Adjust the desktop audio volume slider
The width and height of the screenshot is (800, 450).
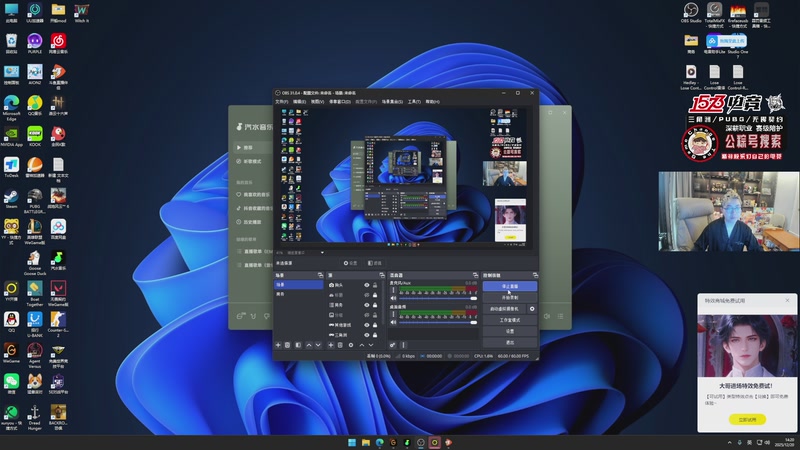438,322
